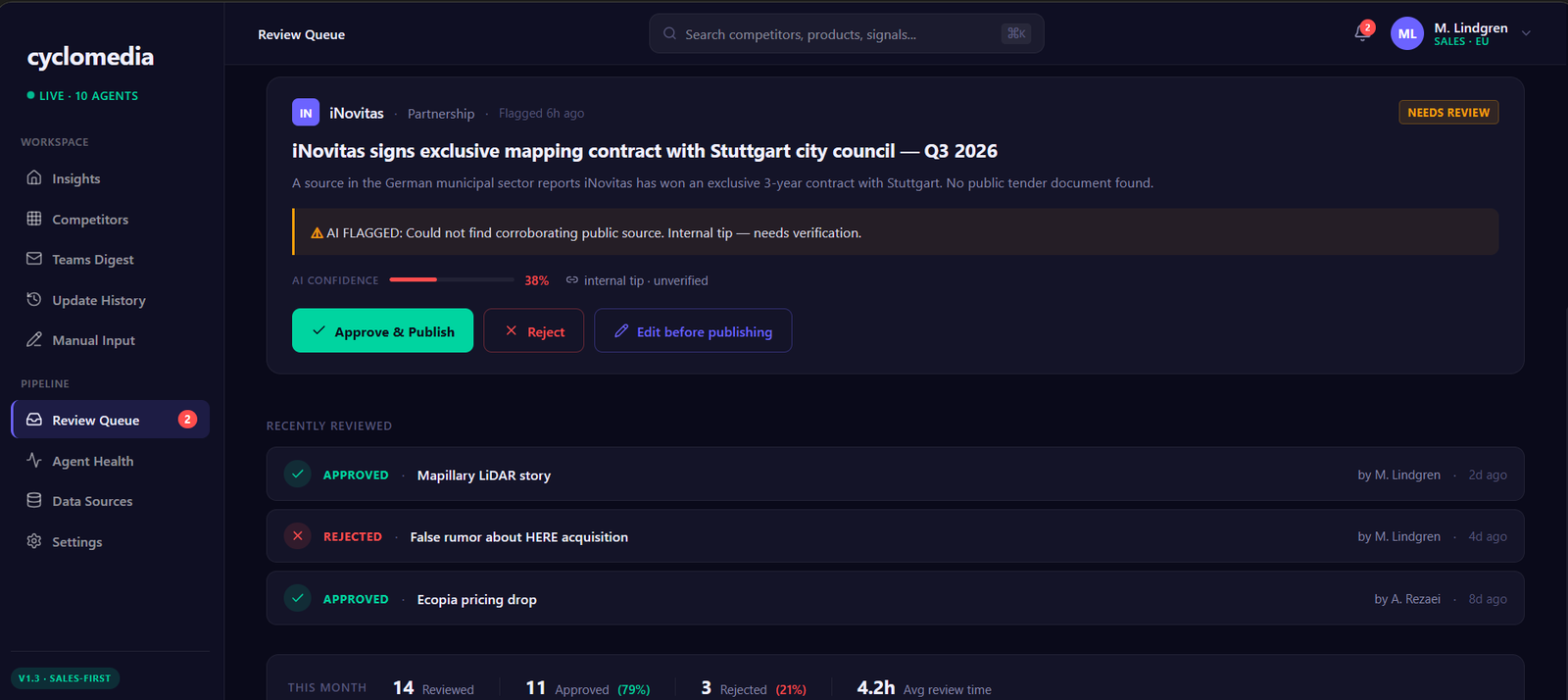Click the Settings gear icon
Viewport: 1568px width, 700px height.
coord(34,541)
